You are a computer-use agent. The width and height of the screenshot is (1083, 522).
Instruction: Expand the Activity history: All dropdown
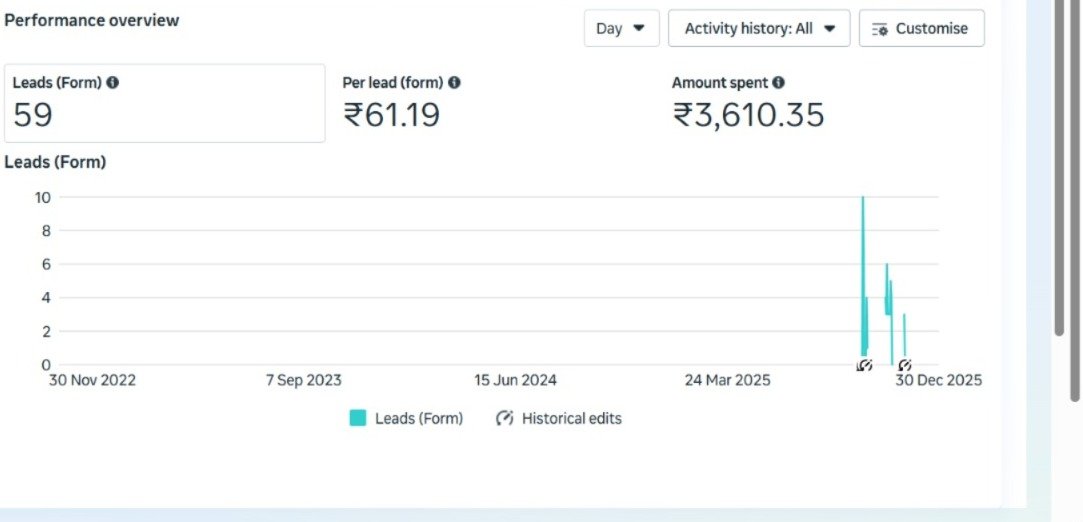click(759, 28)
